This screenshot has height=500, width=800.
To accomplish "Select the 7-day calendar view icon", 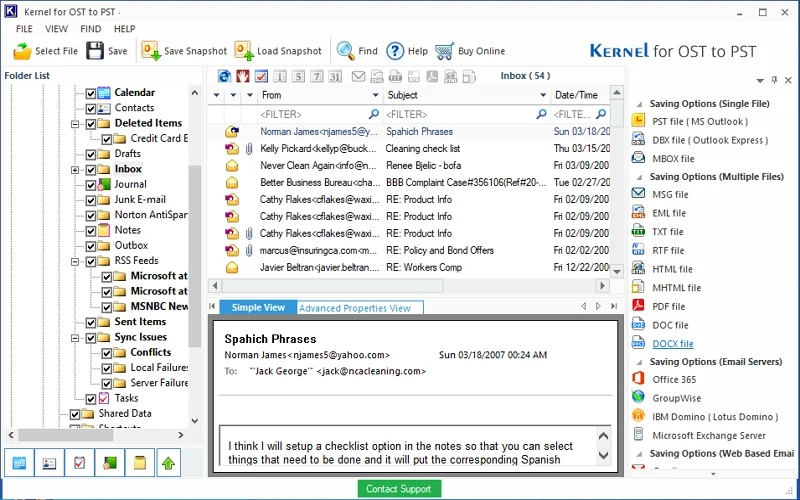I will [317, 77].
